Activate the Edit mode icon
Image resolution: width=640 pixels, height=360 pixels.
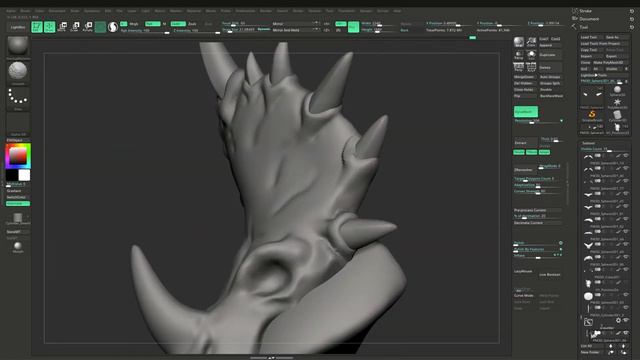(37, 27)
